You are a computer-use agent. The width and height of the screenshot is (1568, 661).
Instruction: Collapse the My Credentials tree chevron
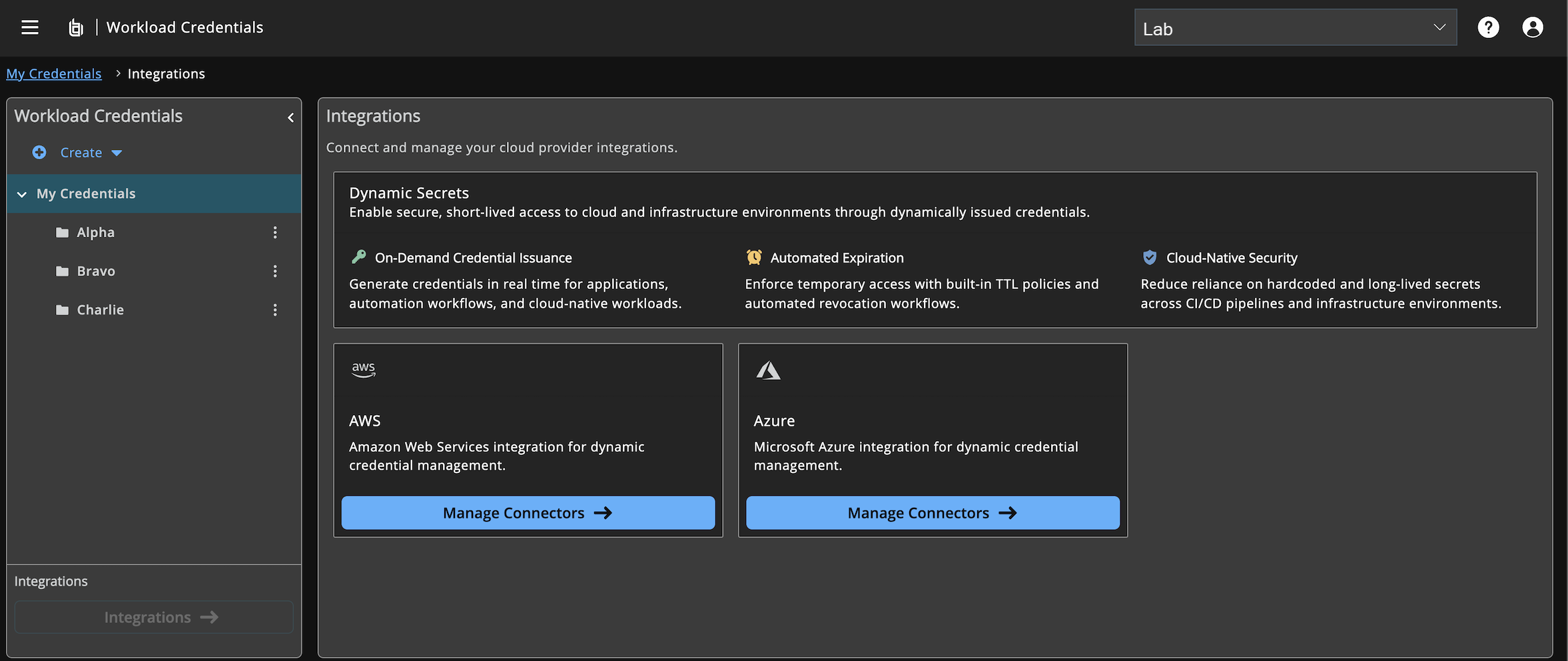pos(22,195)
